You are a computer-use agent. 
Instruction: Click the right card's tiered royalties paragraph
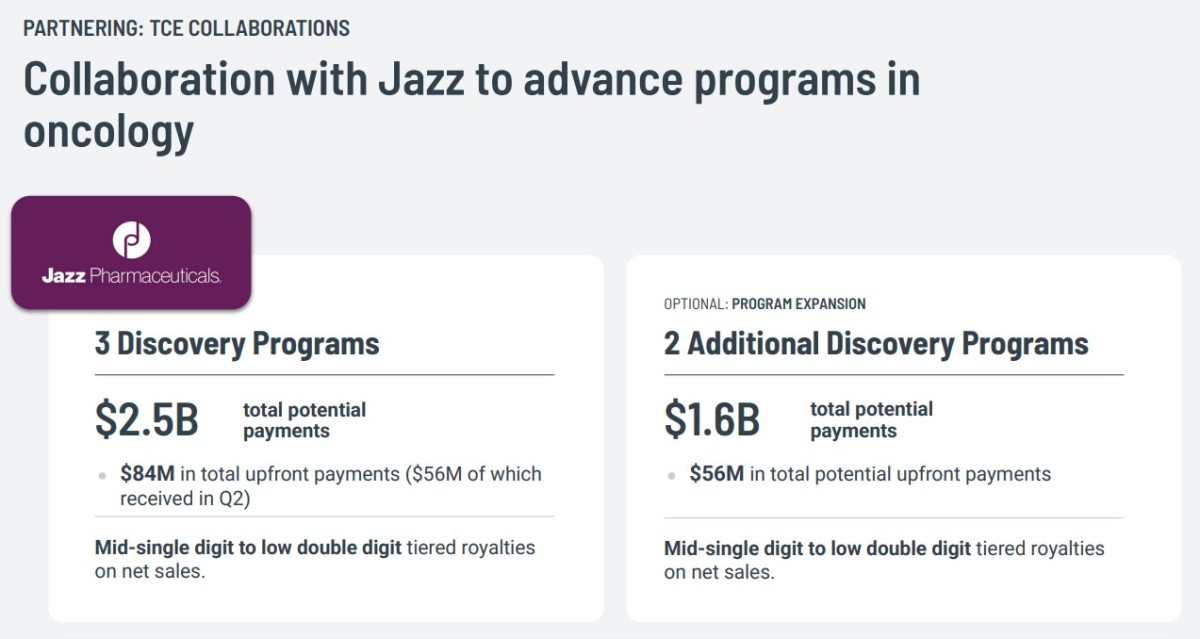tap(884, 560)
